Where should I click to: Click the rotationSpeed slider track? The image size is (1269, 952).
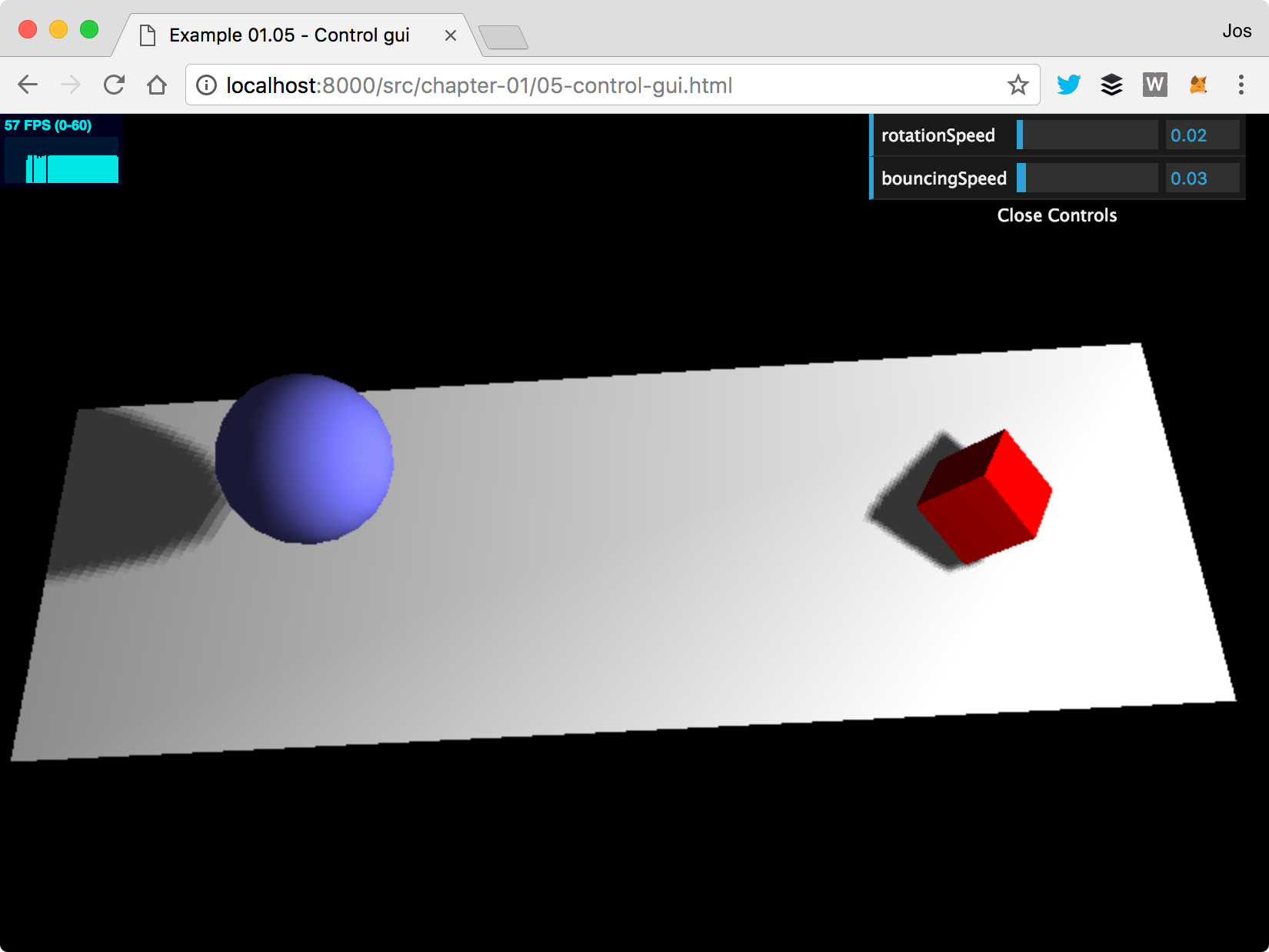tap(1087, 135)
